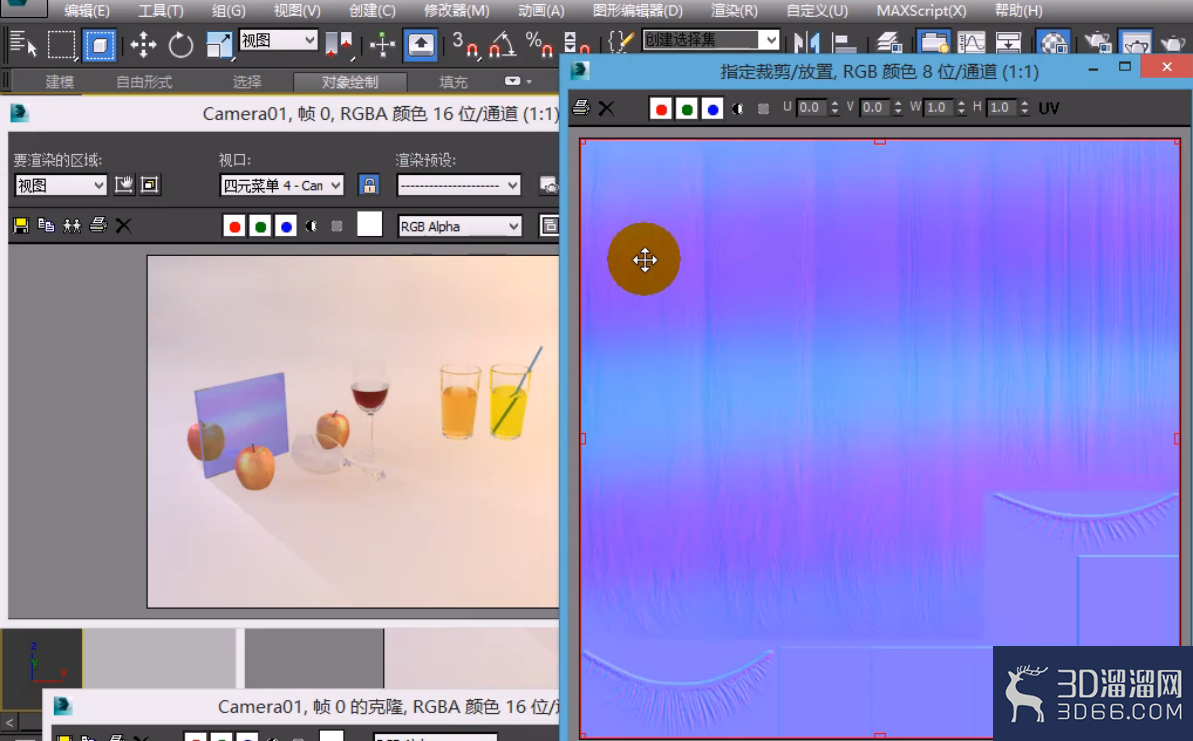Increase the W value spinner
The width and height of the screenshot is (1193, 741).
pyautogui.click(x=962, y=103)
